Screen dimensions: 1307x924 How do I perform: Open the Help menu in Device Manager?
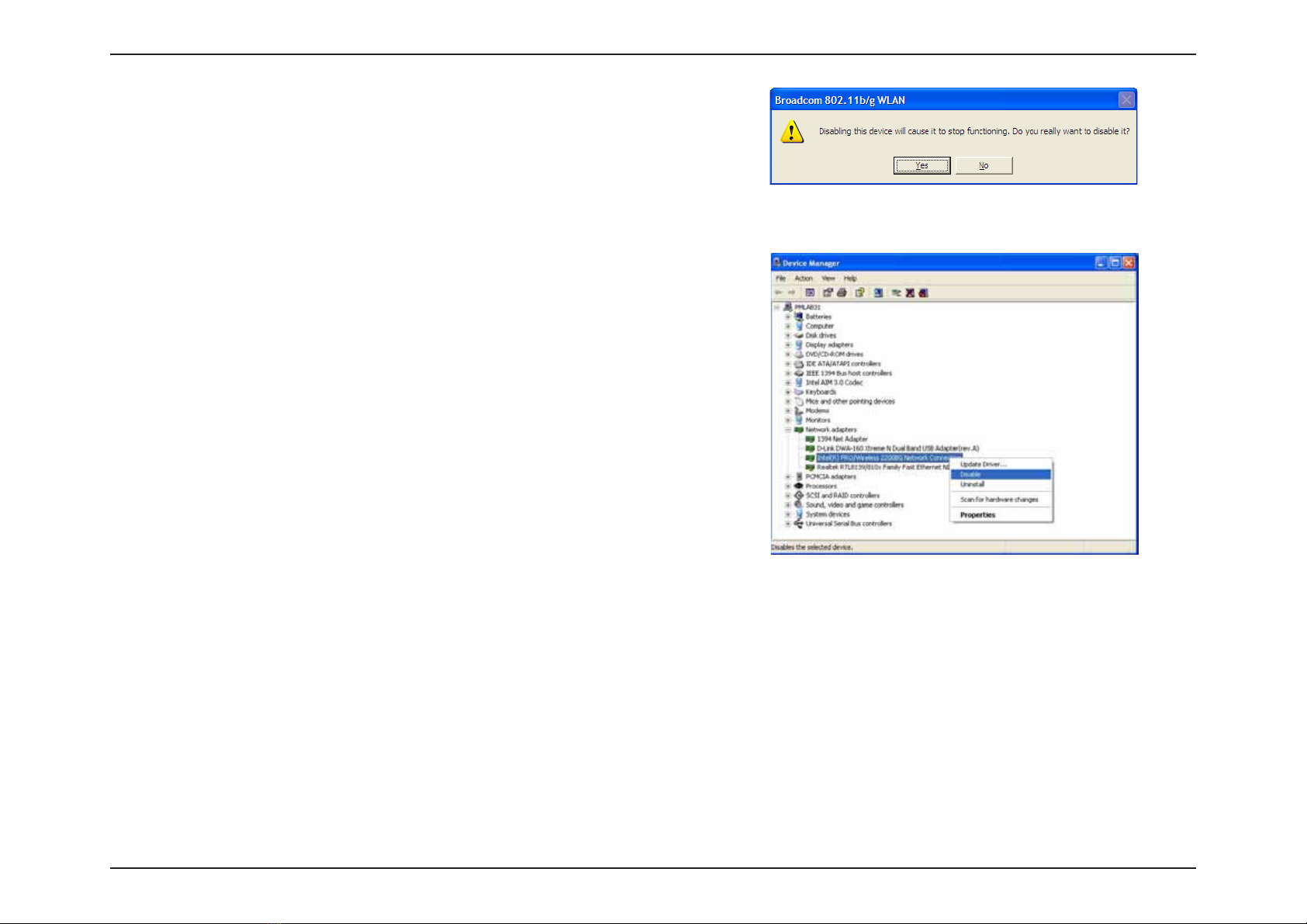850,279
